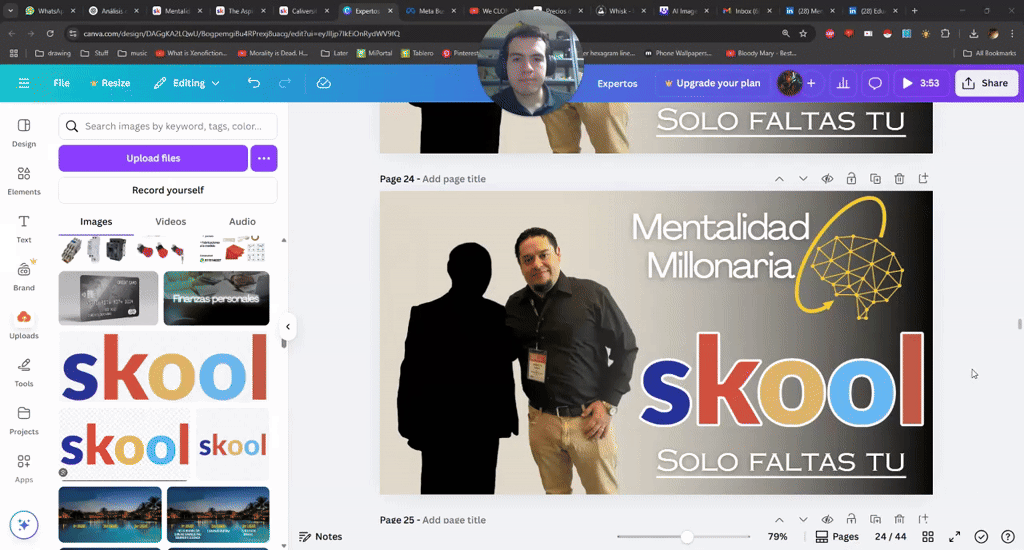The height and width of the screenshot is (550, 1024).
Task: Undo the last action
Action: coord(253,83)
